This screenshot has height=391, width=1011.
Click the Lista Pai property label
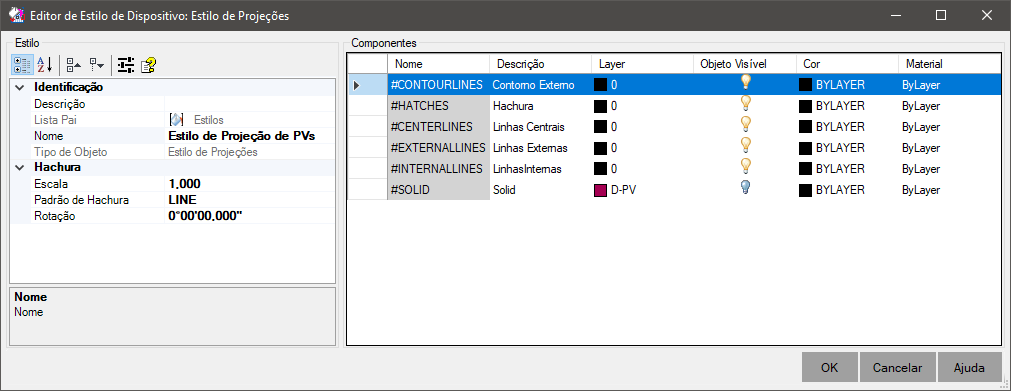click(55, 119)
